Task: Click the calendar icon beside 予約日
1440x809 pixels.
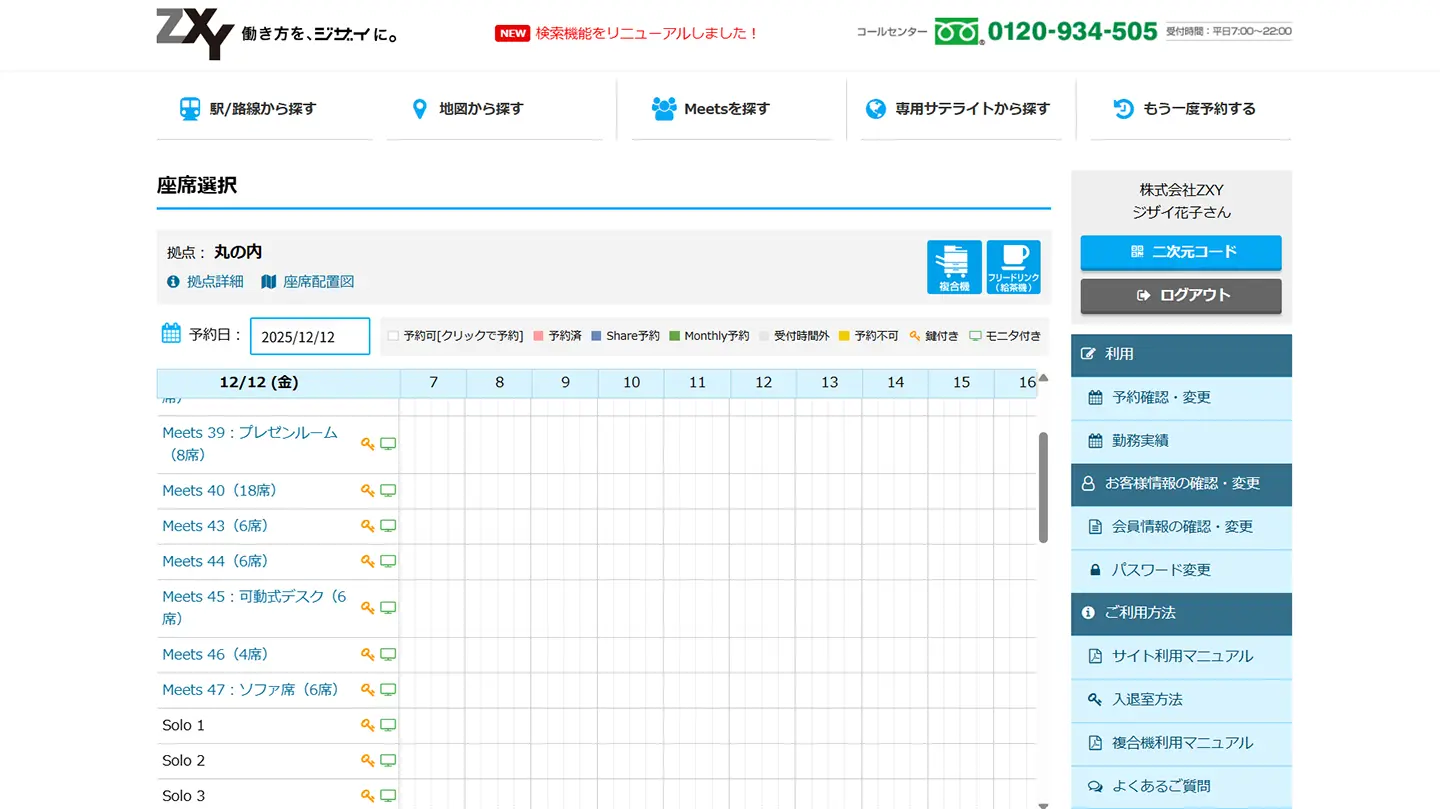Action: click(169, 333)
